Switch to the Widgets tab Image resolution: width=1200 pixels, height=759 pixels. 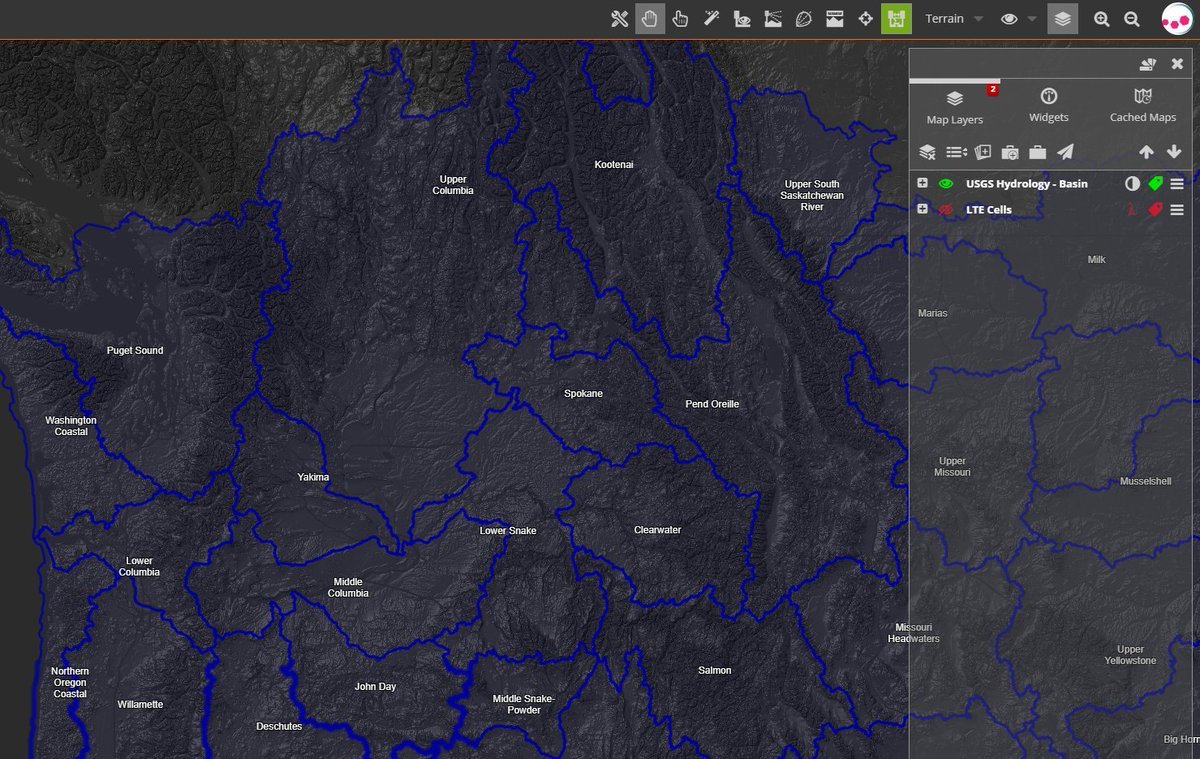[1048, 106]
